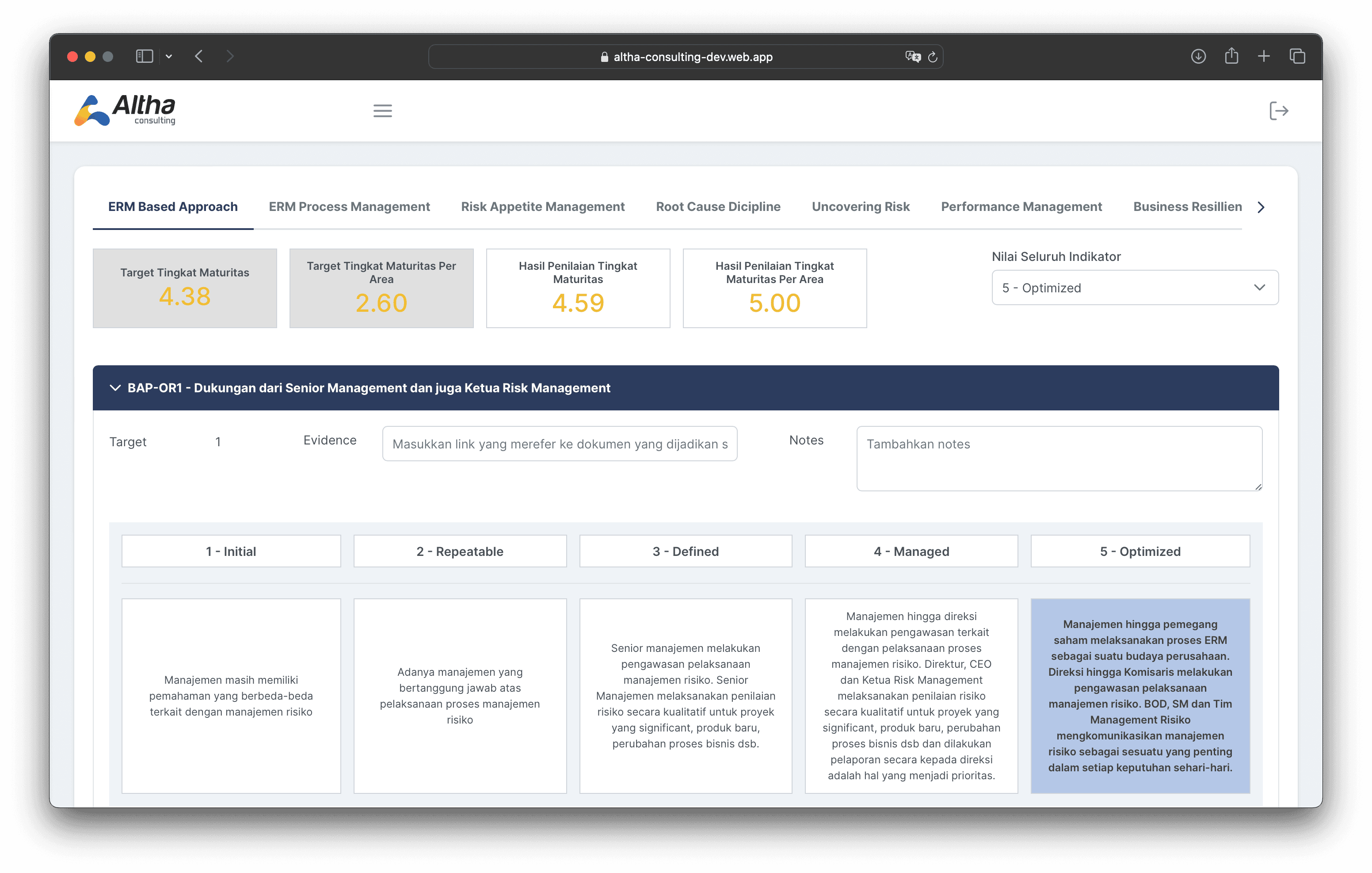Viewport: 1372px width, 873px height.
Task: Select the 2 - Repeatable level header
Action: [460, 551]
